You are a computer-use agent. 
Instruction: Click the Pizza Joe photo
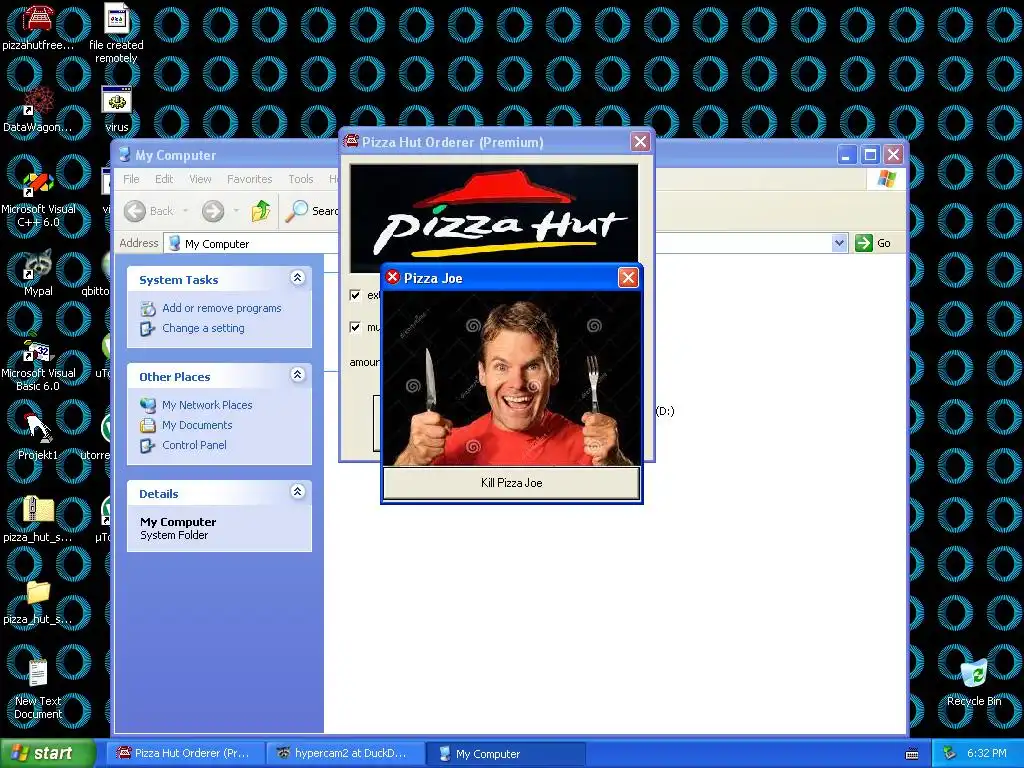511,379
